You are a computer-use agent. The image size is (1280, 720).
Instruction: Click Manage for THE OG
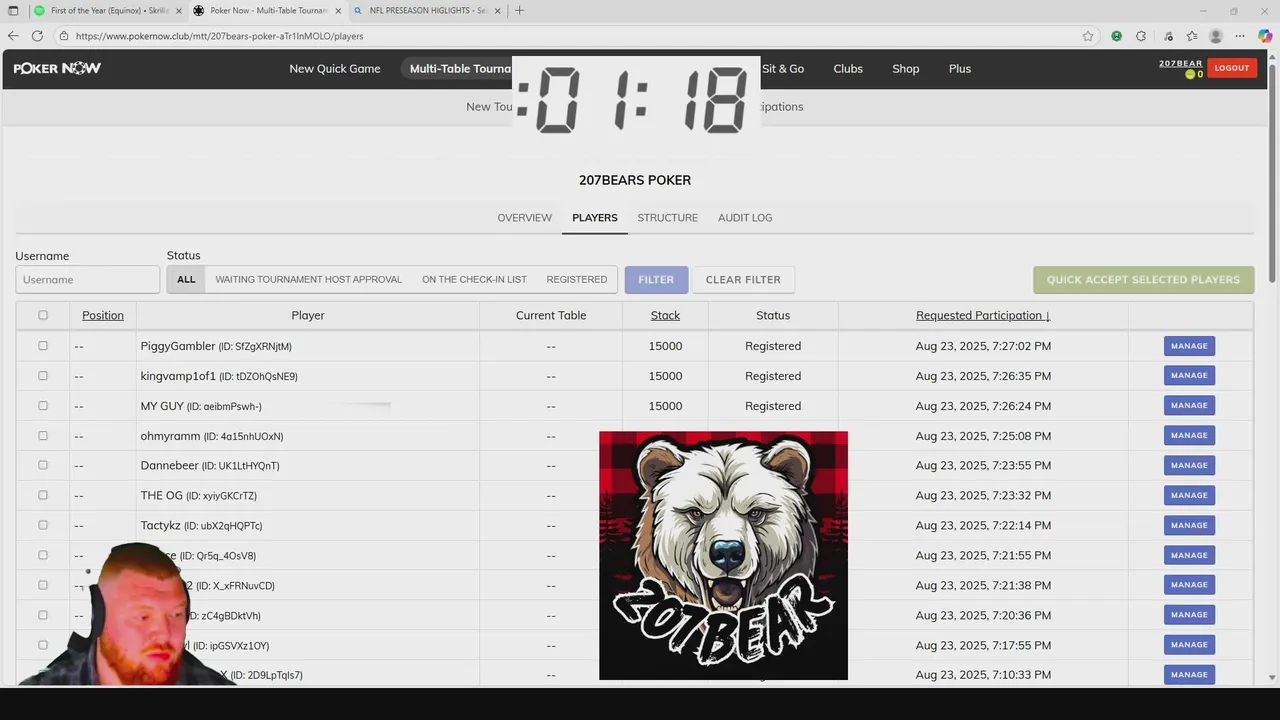[1189, 495]
